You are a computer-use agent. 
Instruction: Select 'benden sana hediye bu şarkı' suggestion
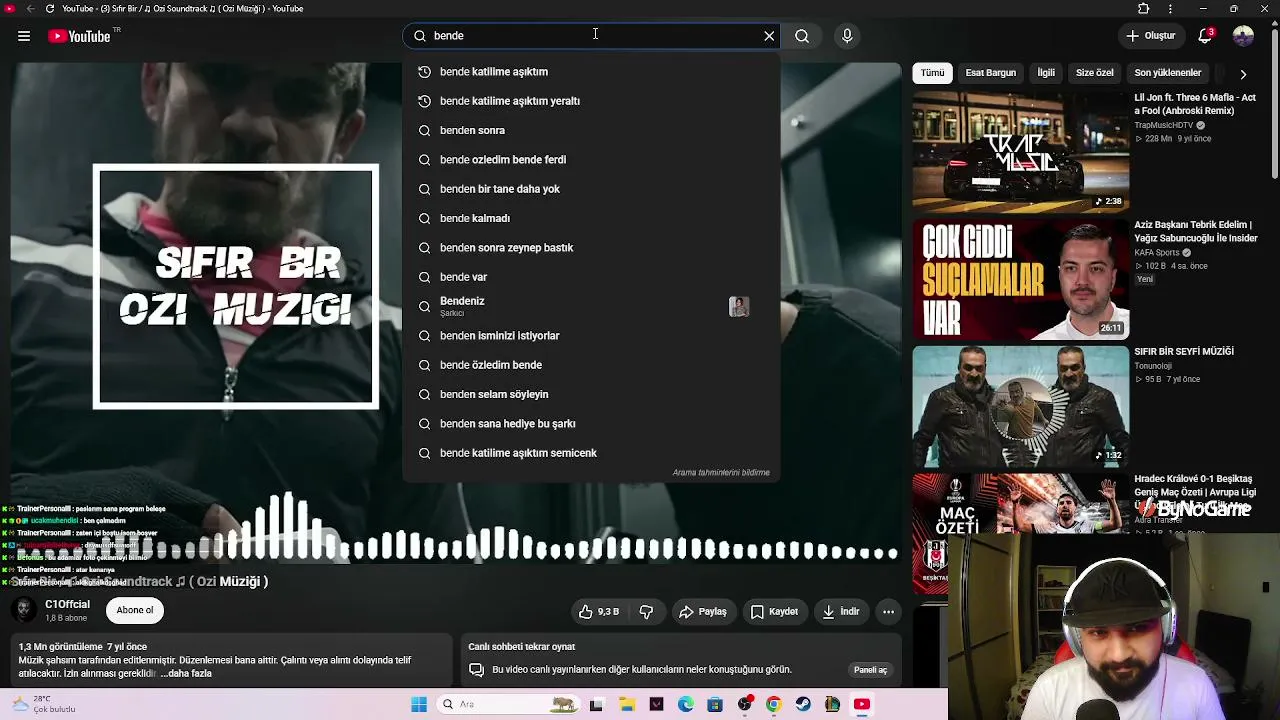tap(591, 424)
